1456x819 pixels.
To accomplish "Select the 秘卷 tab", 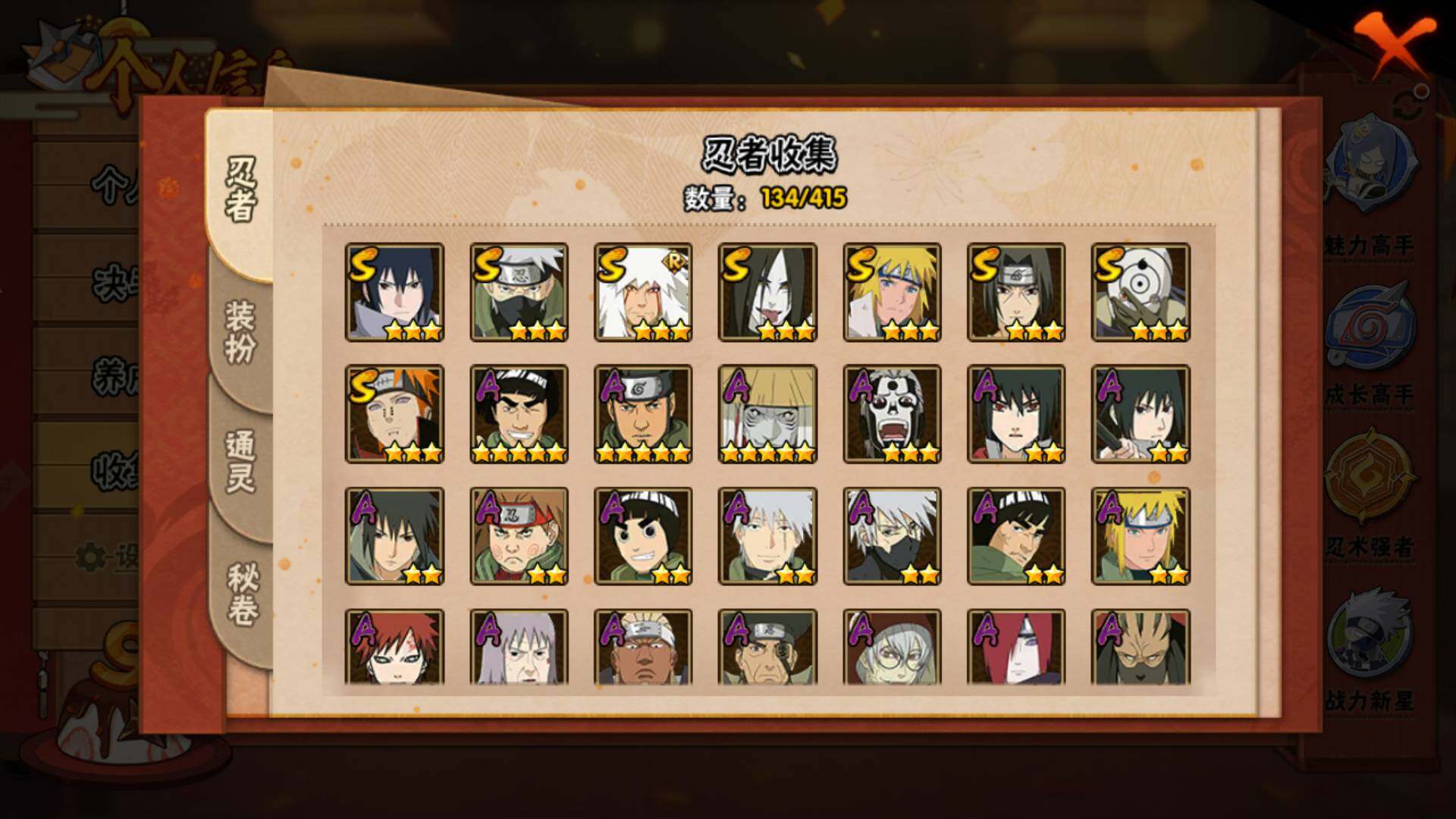I will [241, 594].
